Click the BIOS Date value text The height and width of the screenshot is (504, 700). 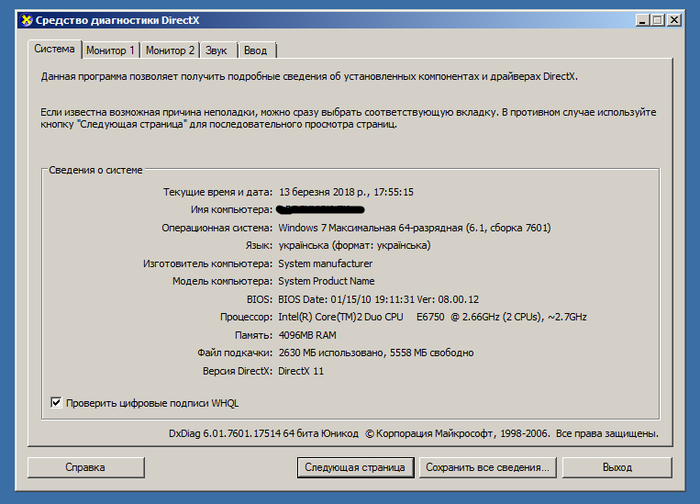pyautogui.click(x=379, y=300)
